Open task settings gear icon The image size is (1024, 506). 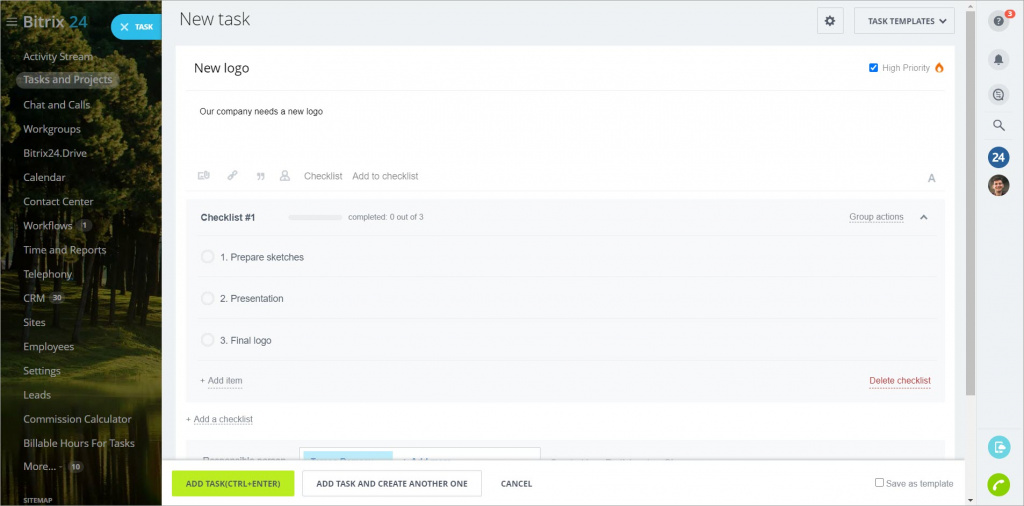pos(830,21)
